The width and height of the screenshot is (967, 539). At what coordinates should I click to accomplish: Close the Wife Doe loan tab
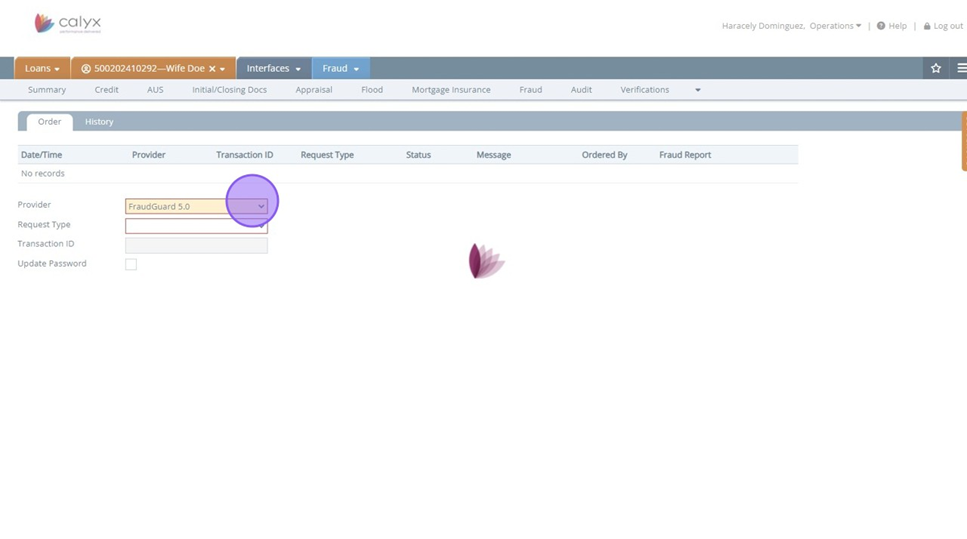pyautogui.click(x=212, y=69)
